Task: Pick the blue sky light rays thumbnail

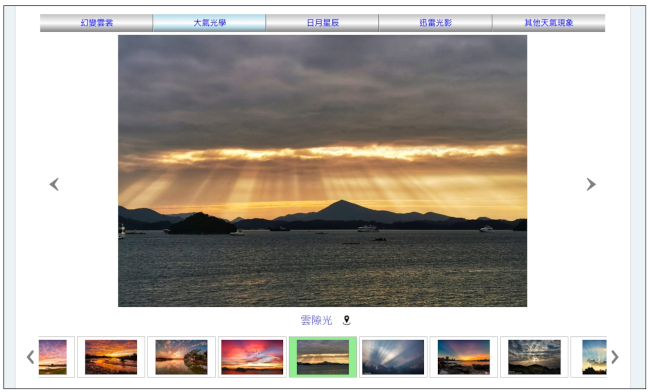Action: pos(393,357)
